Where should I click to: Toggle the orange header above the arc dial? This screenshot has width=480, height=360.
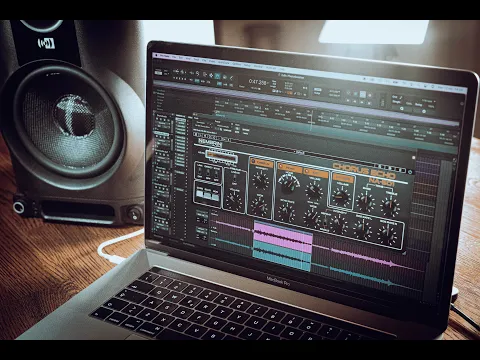[290, 168]
